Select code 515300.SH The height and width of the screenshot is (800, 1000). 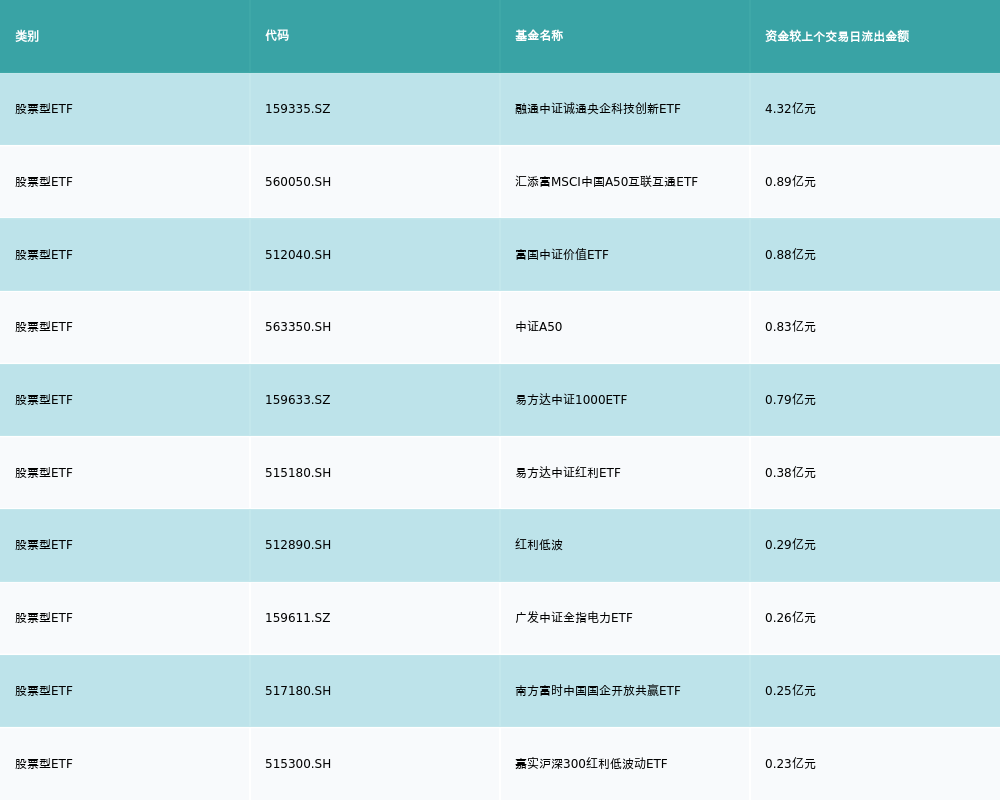point(298,764)
